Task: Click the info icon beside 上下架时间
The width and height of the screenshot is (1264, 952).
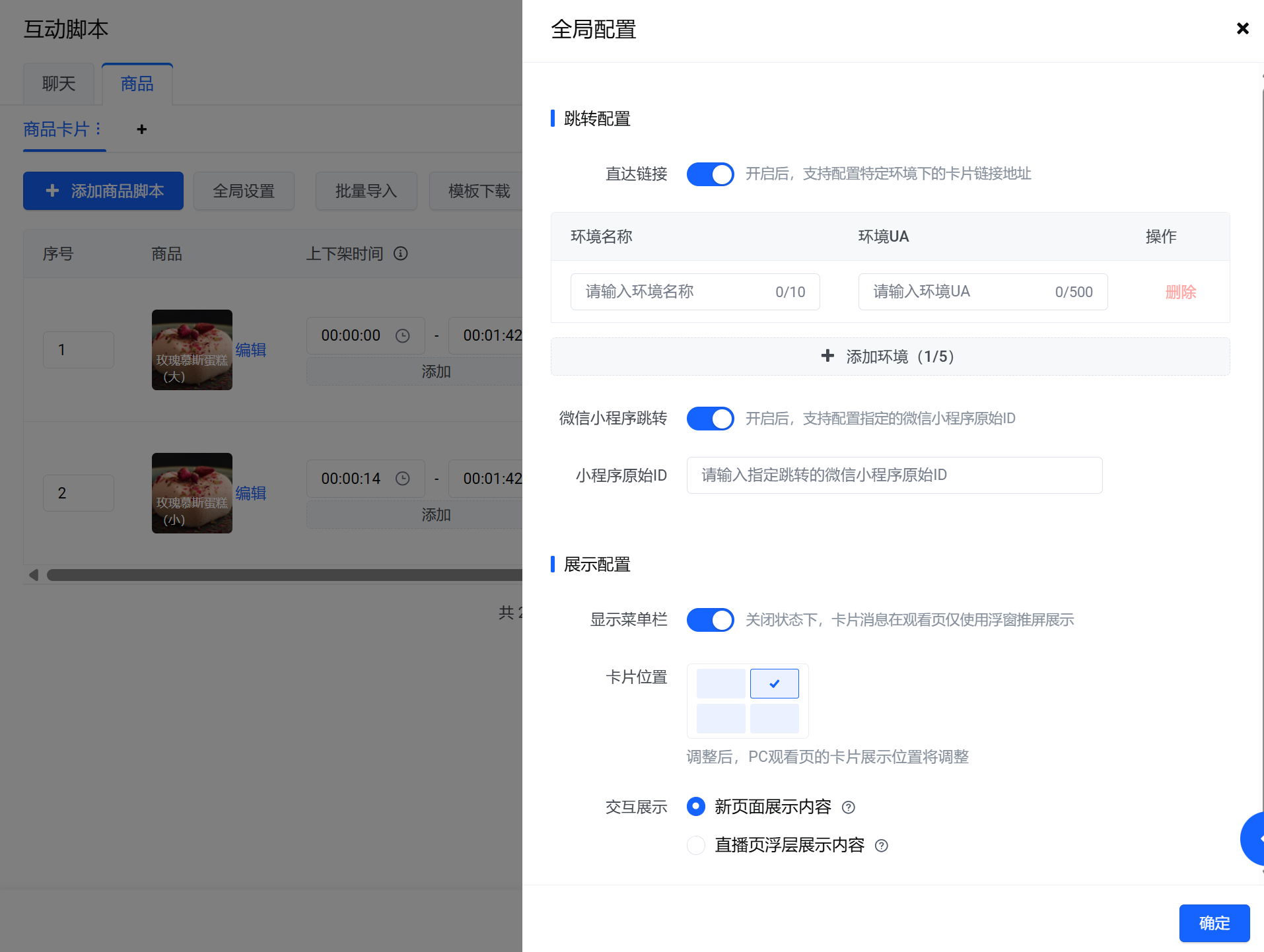Action: click(x=401, y=254)
